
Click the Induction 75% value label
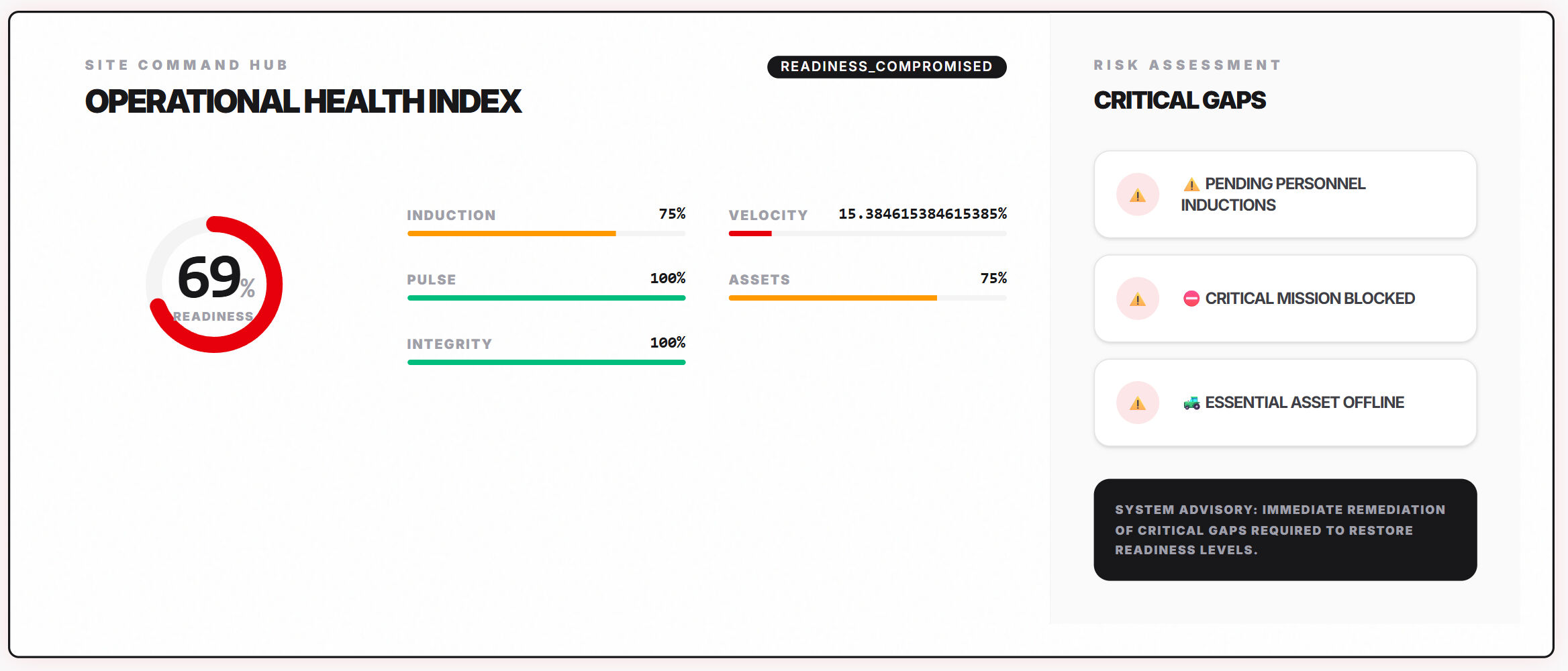pyautogui.click(x=672, y=214)
